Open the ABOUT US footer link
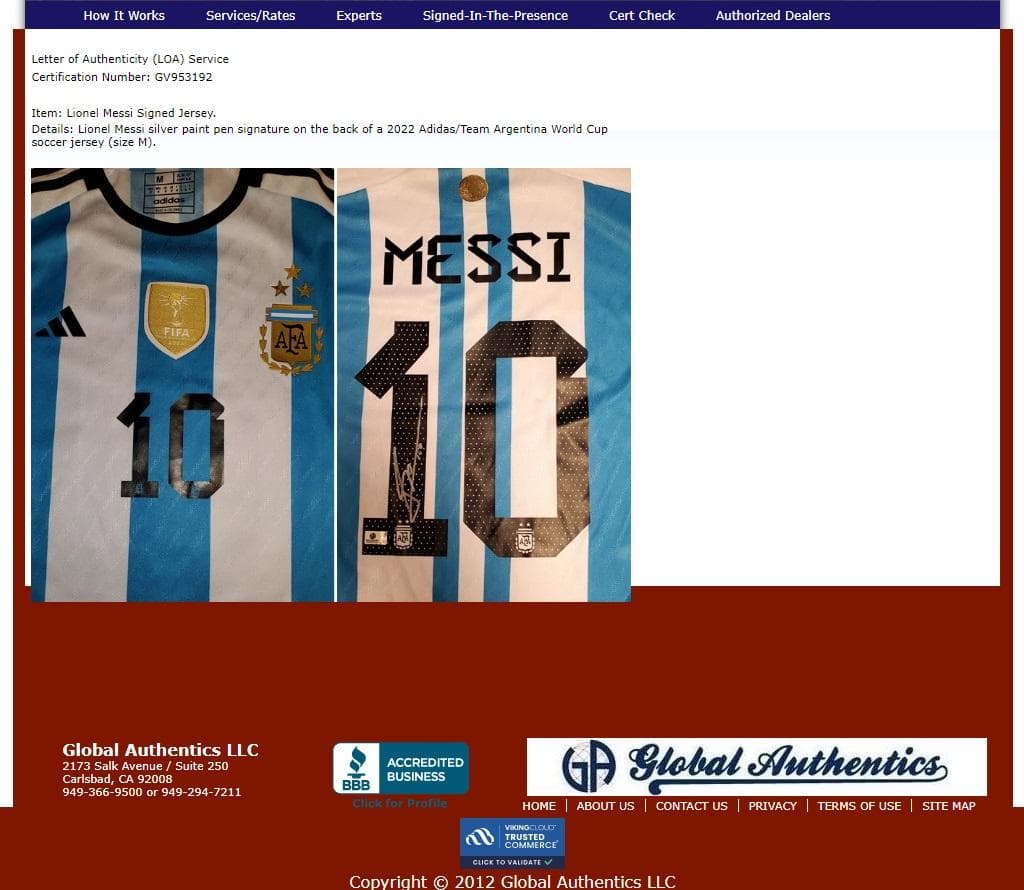This screenshot has height=890, width=1024. pos(605,806)
